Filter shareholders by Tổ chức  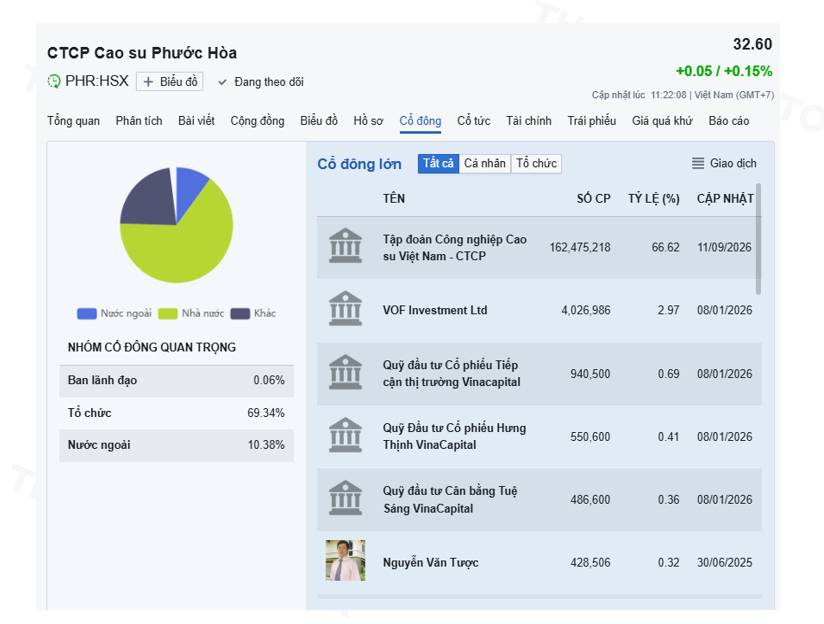pos(536,163)
